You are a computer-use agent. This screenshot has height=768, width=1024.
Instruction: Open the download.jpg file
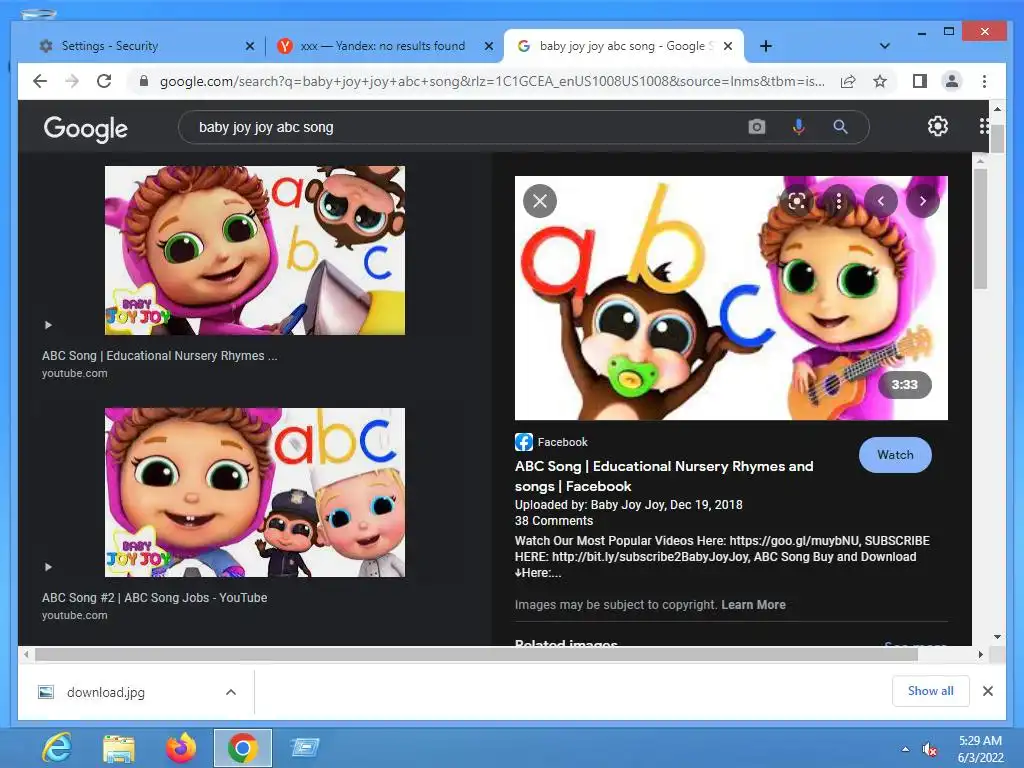coord(105,692)
